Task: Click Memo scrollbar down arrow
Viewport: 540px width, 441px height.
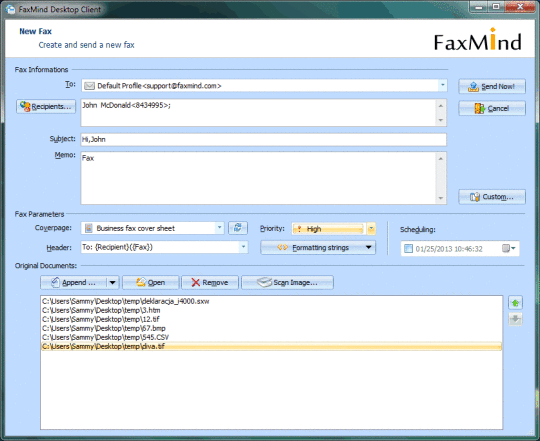Action: coord(441,198)
